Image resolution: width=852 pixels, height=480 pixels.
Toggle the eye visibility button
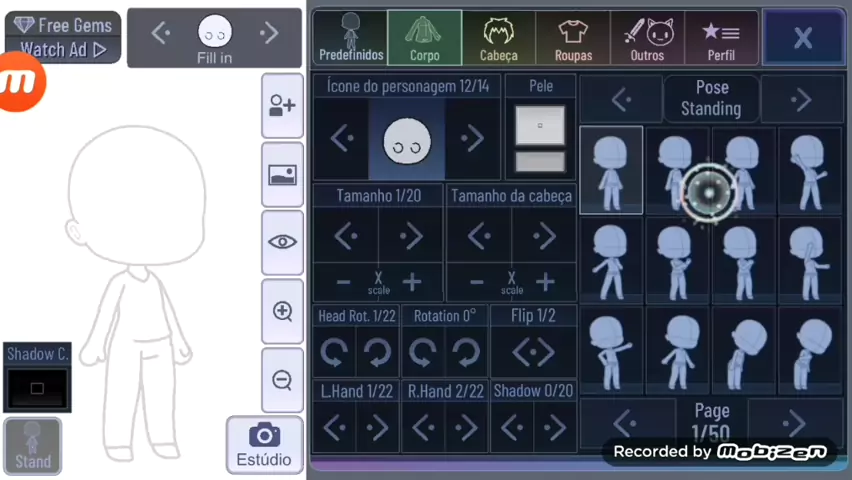282,242
